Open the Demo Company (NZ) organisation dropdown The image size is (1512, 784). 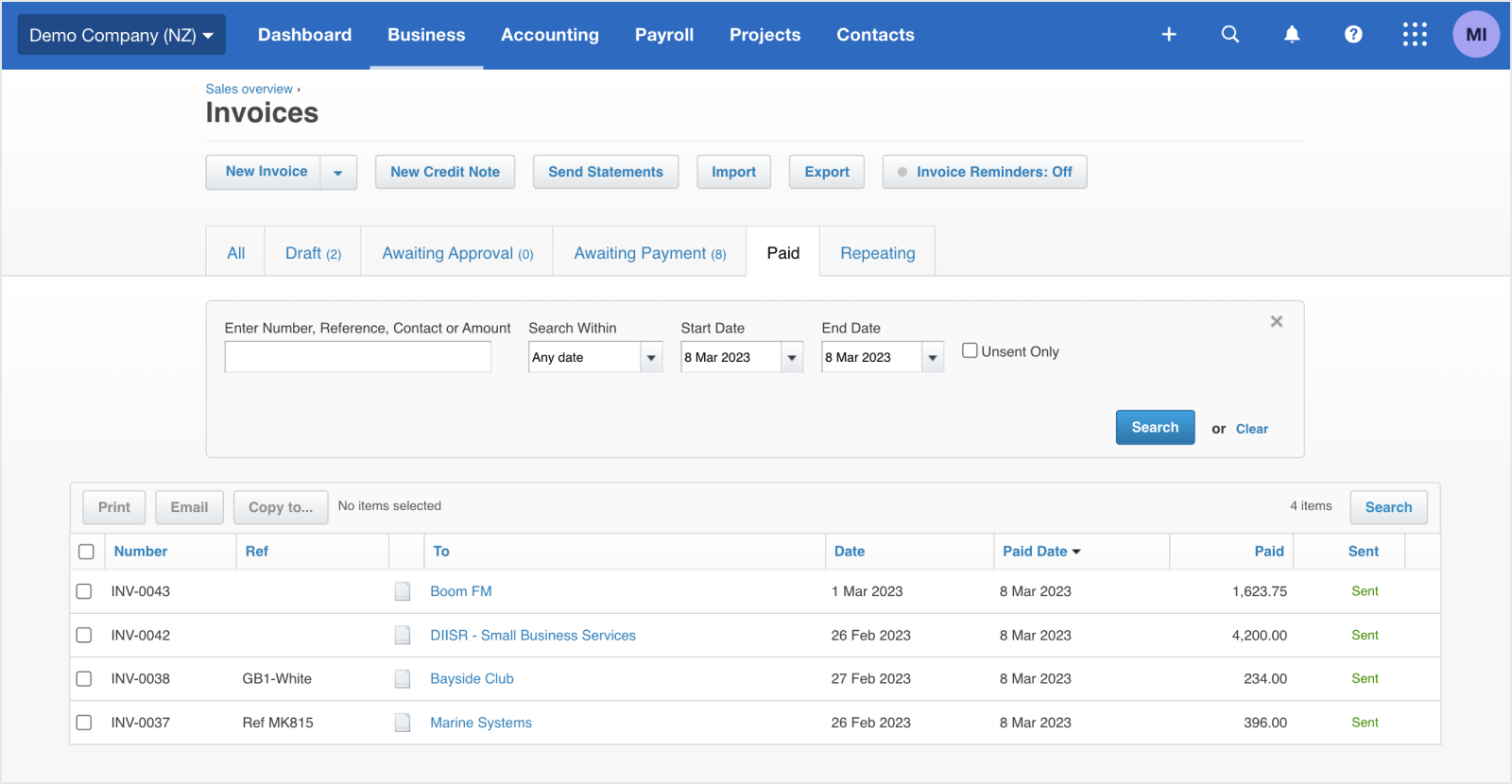[x=122, y=35]
